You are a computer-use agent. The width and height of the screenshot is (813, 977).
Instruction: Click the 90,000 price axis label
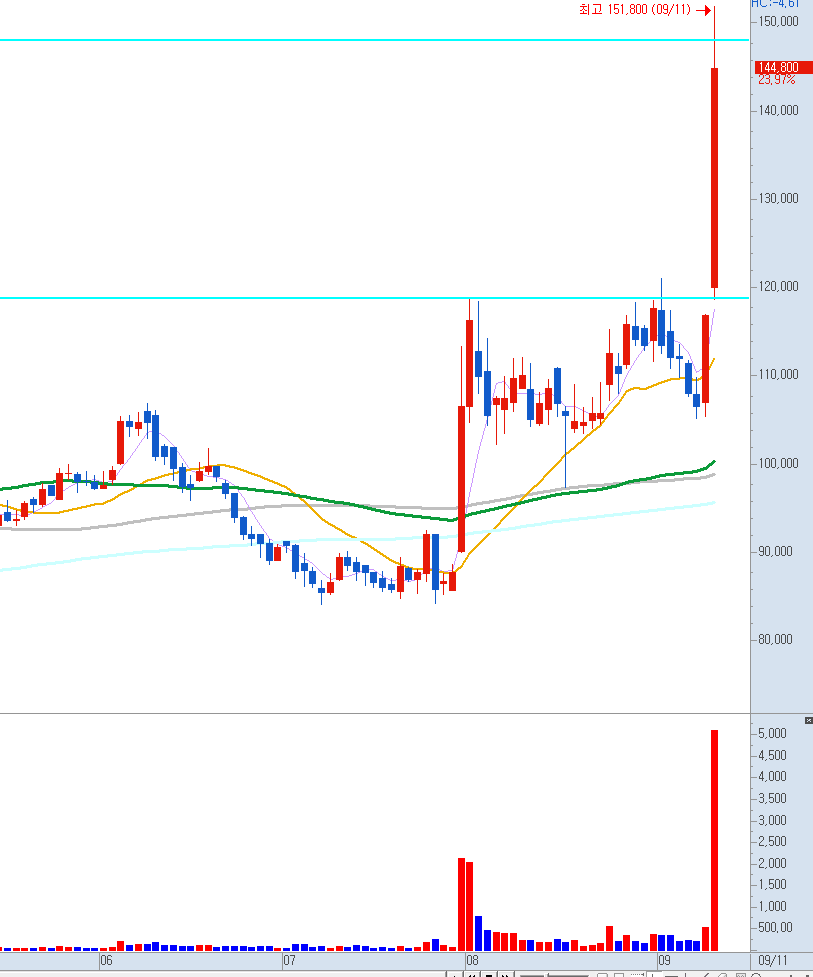click(x=775, y=551)
